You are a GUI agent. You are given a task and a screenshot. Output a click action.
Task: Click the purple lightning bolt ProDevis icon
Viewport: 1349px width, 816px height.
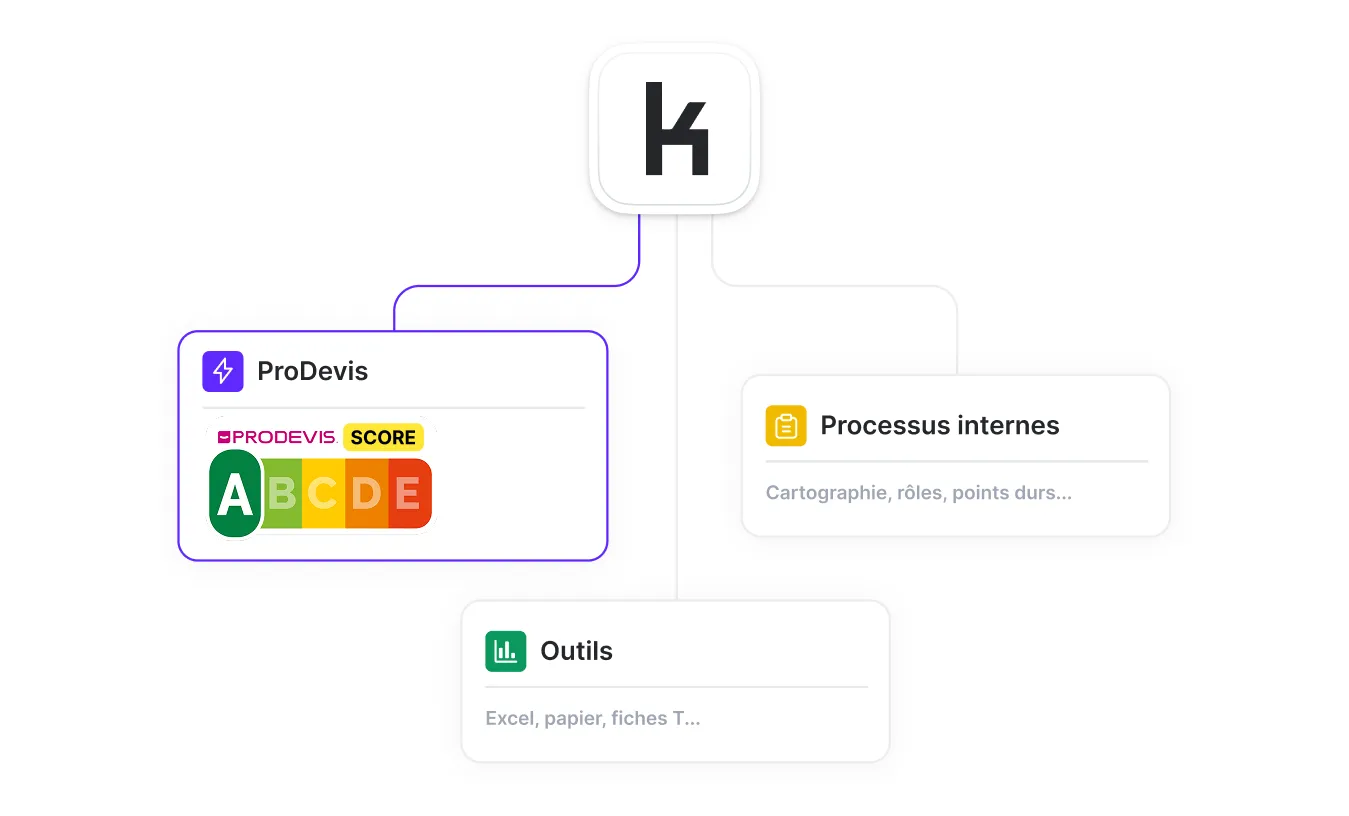point(223,371)
